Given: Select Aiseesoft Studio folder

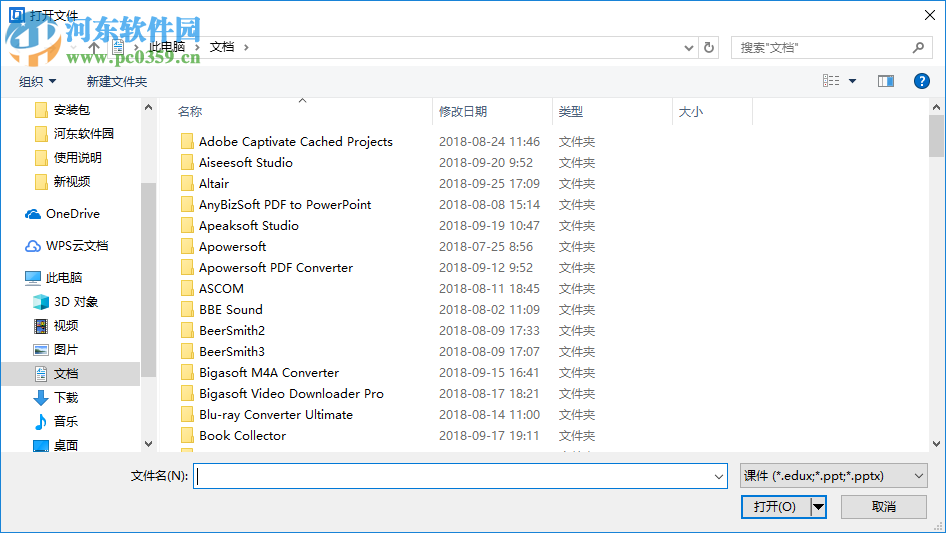Looking at the screenshot, I should coord(246,162).
